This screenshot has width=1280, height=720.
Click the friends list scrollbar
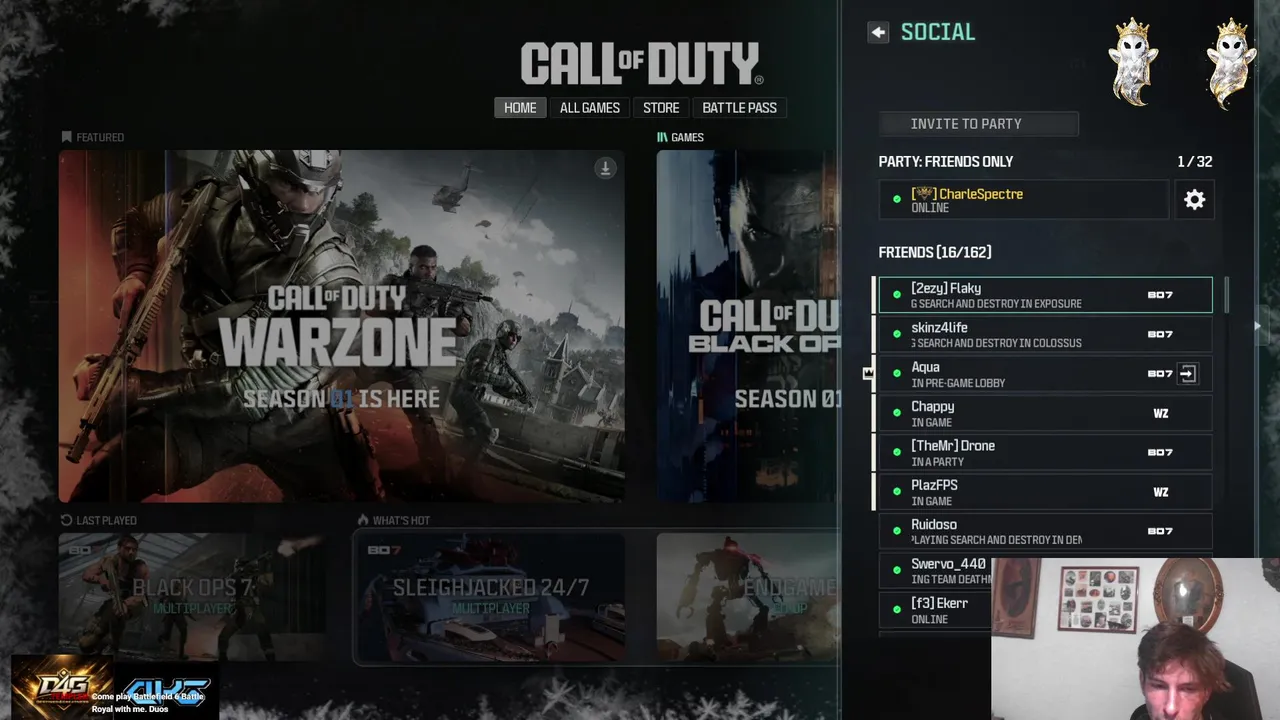1226,295
